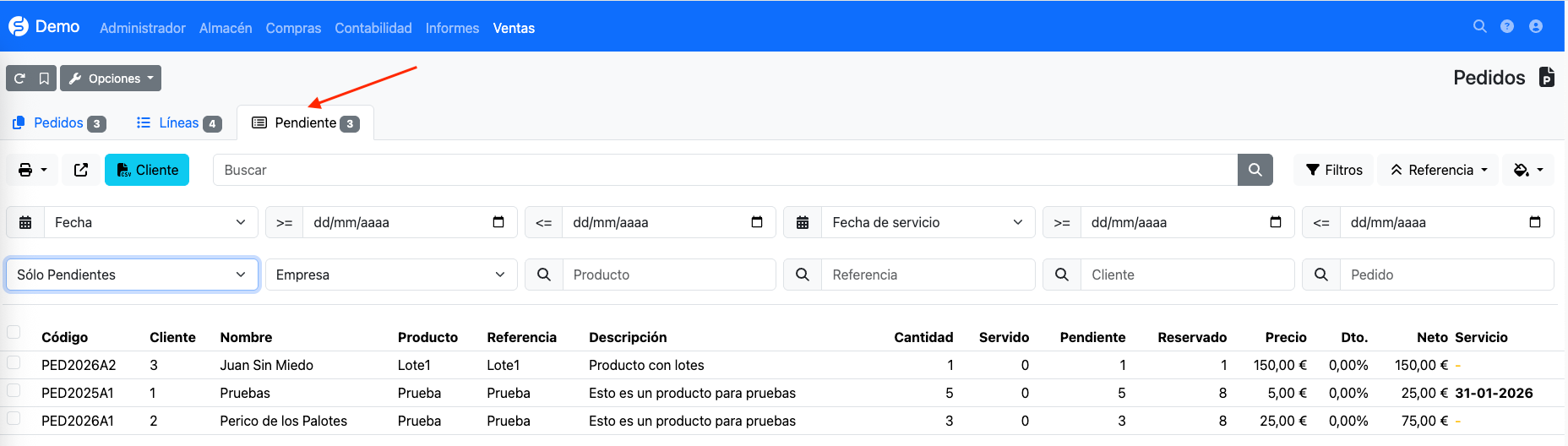
Task: Open the paint bucket color menu
Action: pos(1527,170)
